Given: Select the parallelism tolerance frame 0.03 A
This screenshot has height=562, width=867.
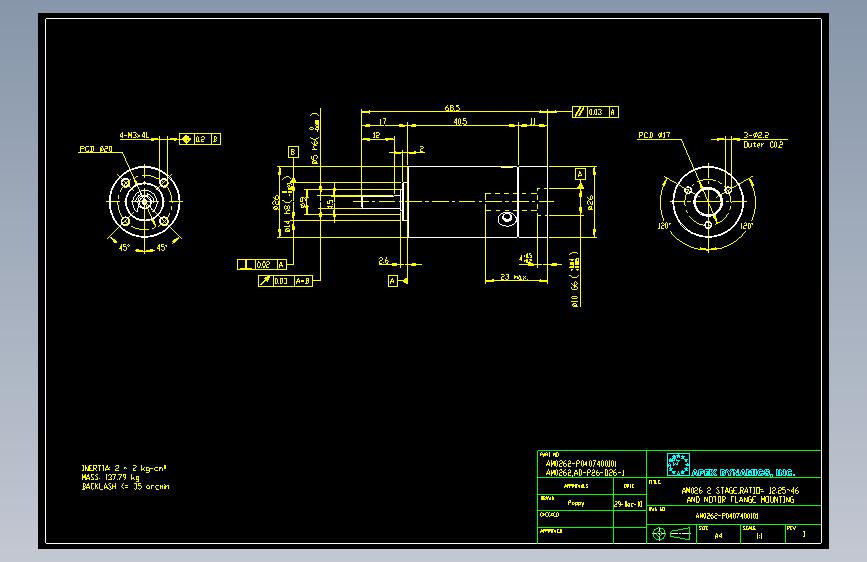Looking at the screenshot, I should [596, 112].
